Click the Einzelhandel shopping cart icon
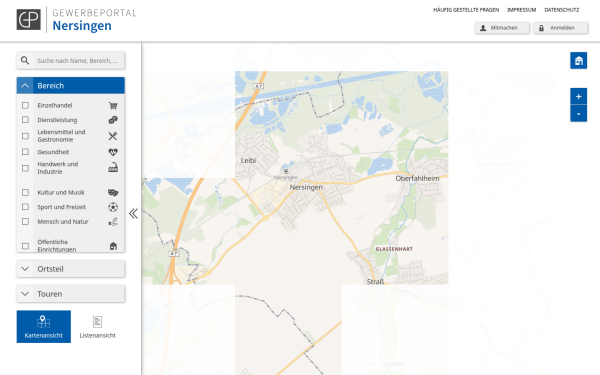Screen dimensions: 600x375 coord(113,106)
